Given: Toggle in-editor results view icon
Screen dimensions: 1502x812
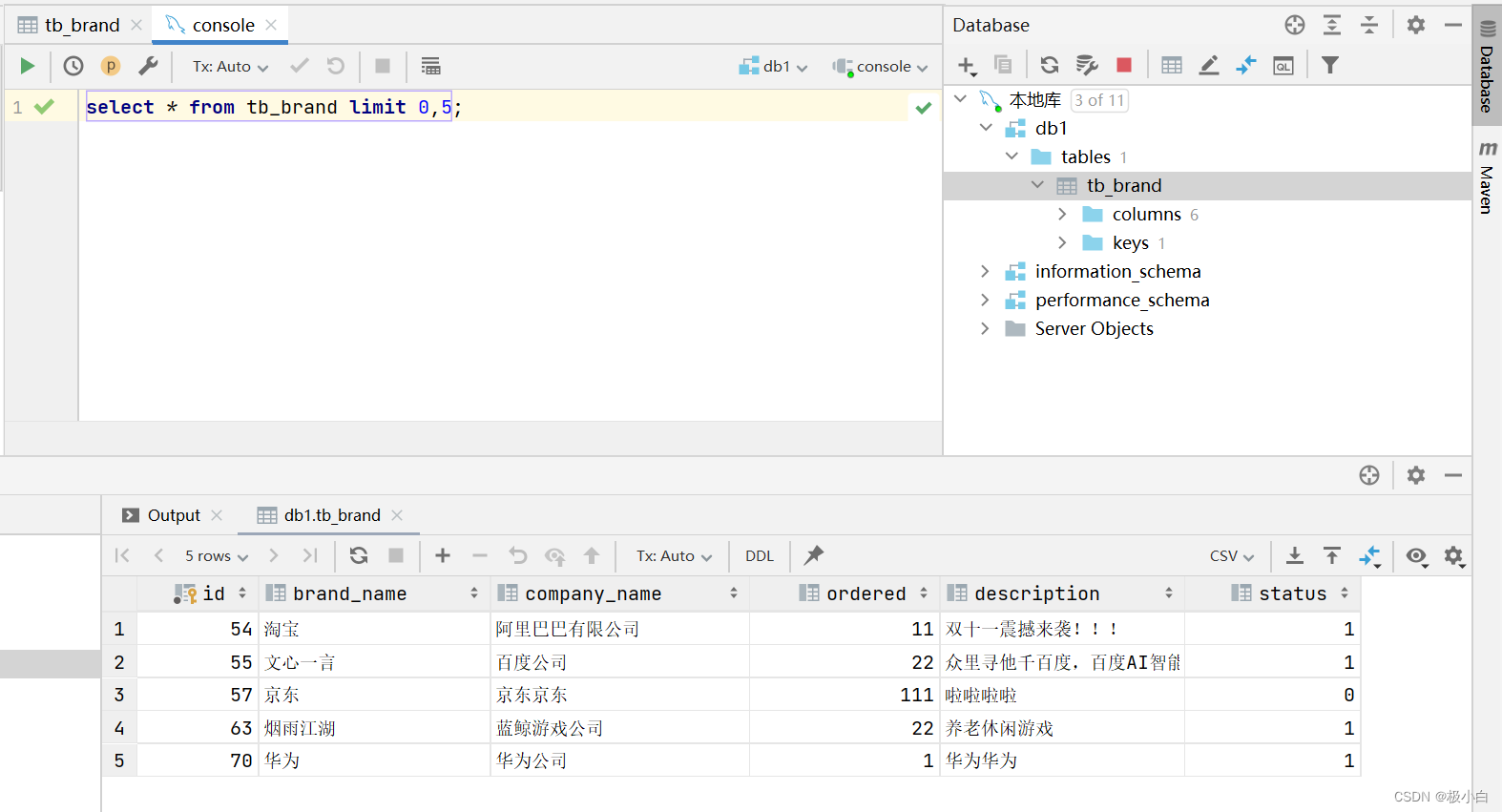Looking at the screenshot, I should 431,66.
